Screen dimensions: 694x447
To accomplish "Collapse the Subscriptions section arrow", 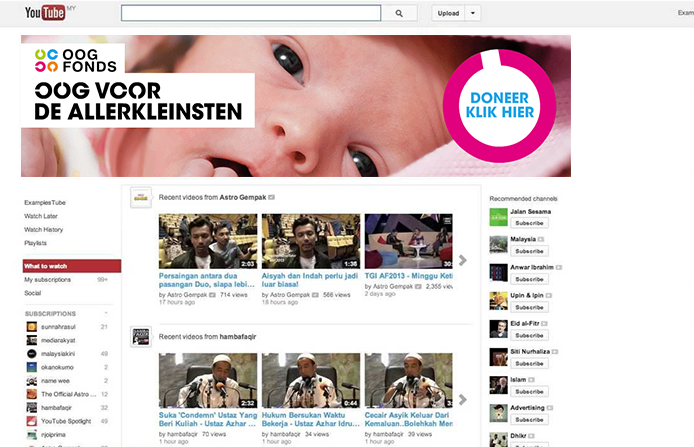I will (x=106, y=313).
